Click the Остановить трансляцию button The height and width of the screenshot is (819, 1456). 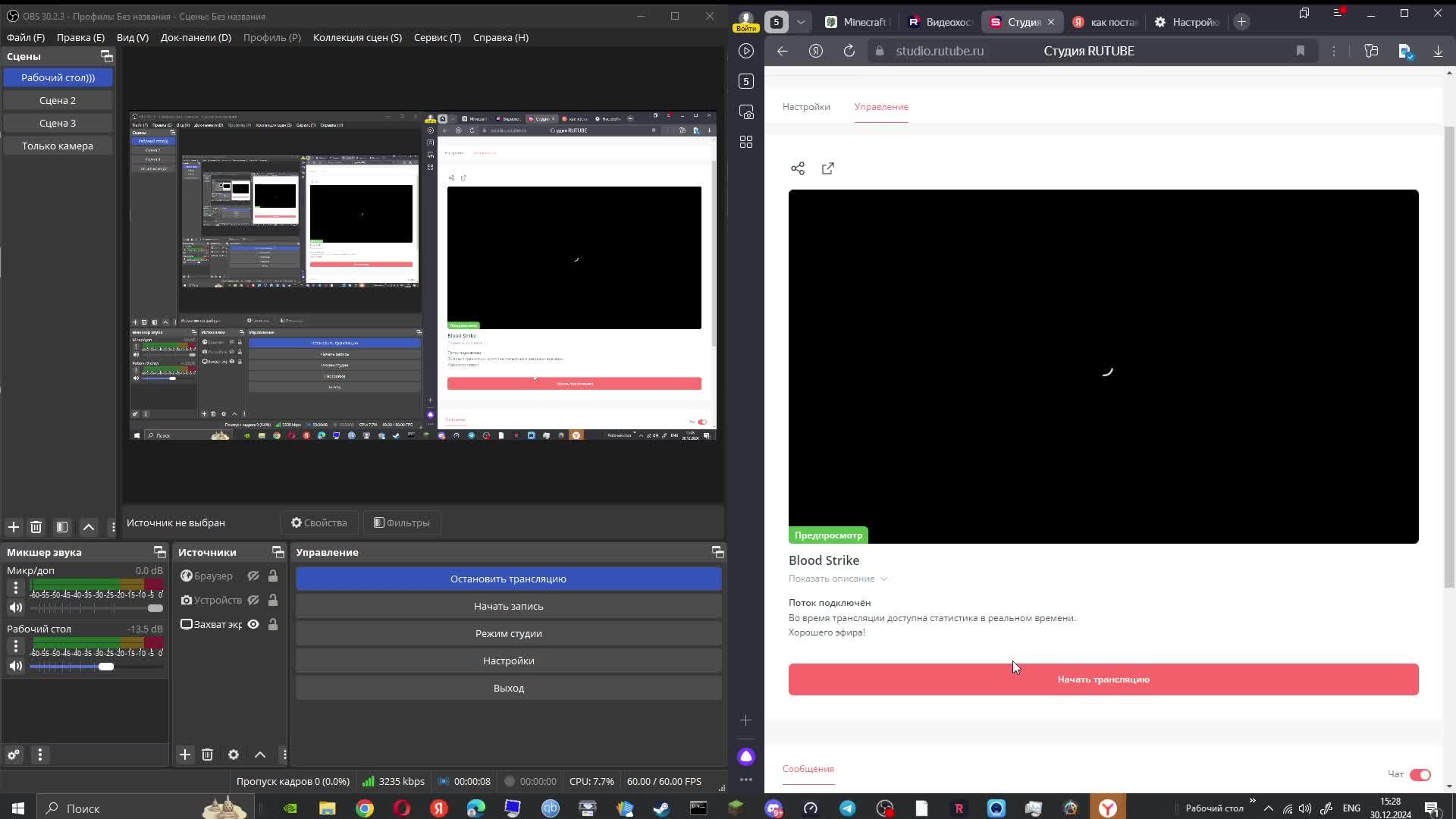tap(508, 579)
